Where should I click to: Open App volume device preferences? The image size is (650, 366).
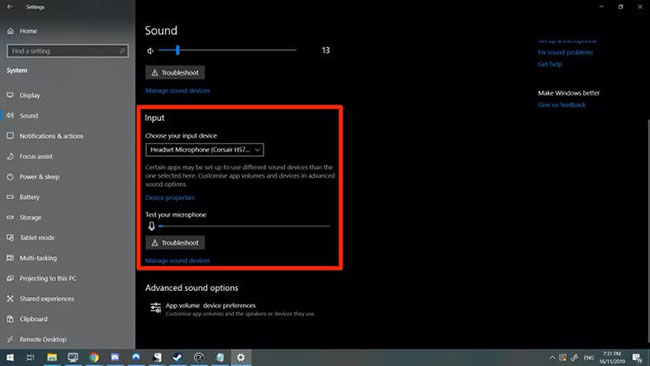point(211,305)
